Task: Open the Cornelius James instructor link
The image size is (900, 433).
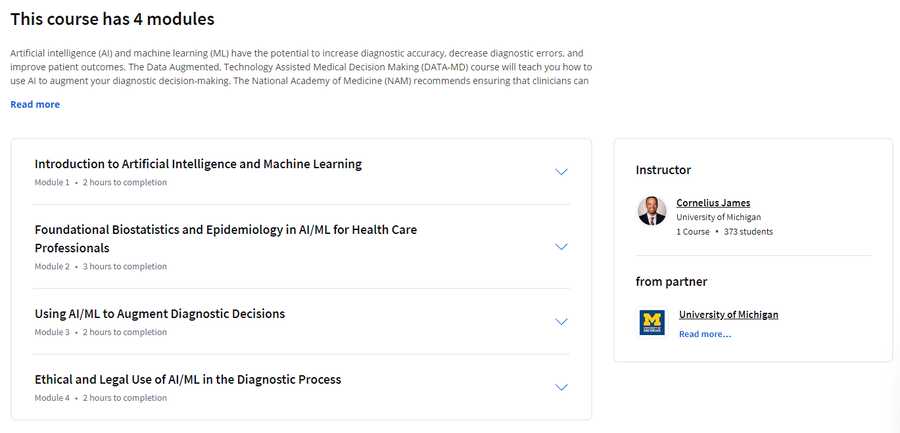Action: pyautogui.click(x=713, y=203)
